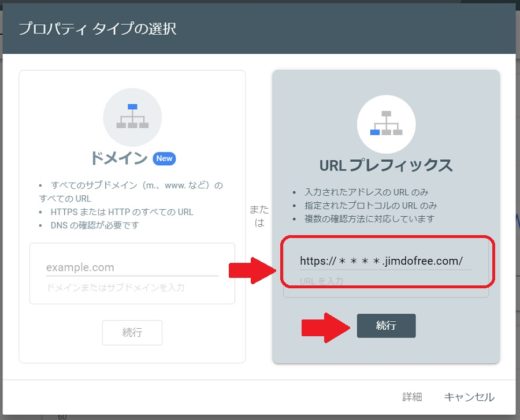Image resolution: width=520 pixels, height=420 pixels.
Task: Click the キャンセル button
Action: pos(469,397)
